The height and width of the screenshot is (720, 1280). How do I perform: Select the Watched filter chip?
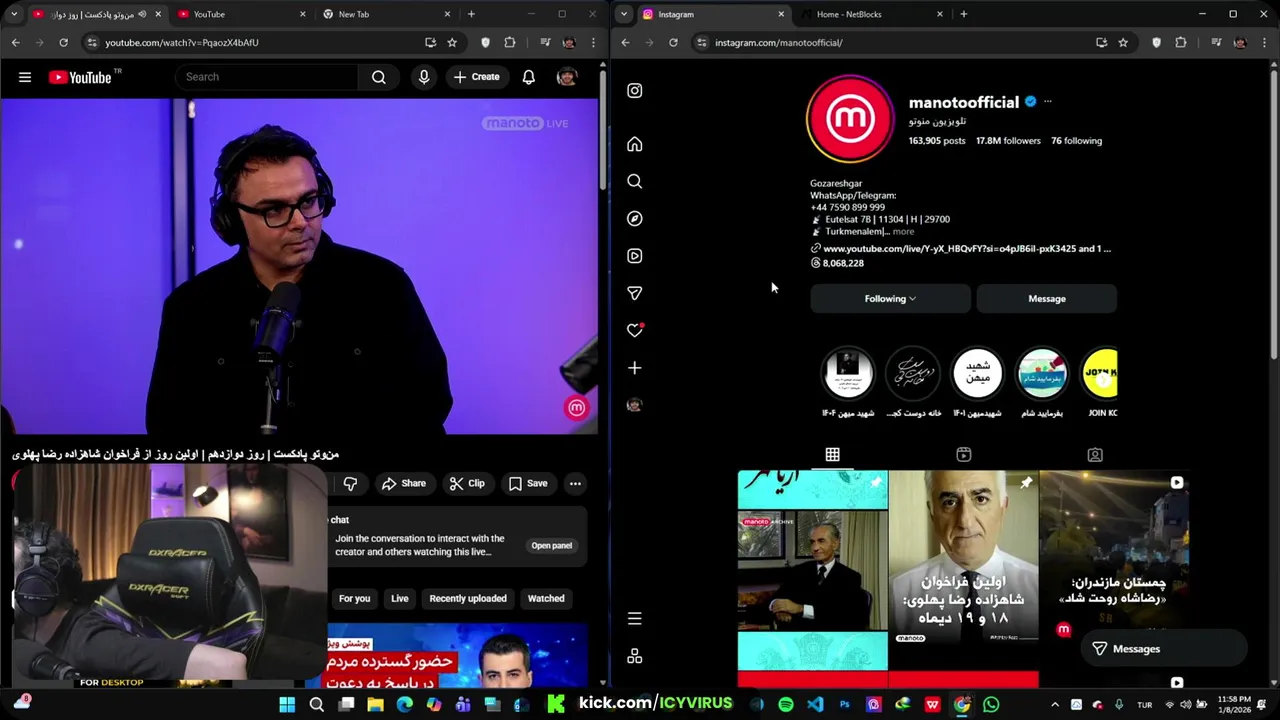[x=546, y=599]
